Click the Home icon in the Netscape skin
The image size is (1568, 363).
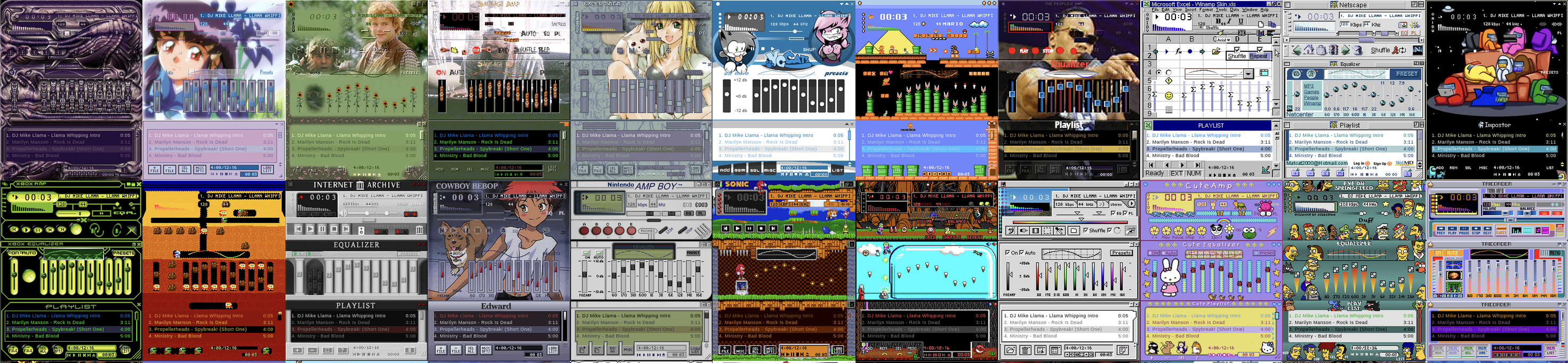[x=1309, y=50]
